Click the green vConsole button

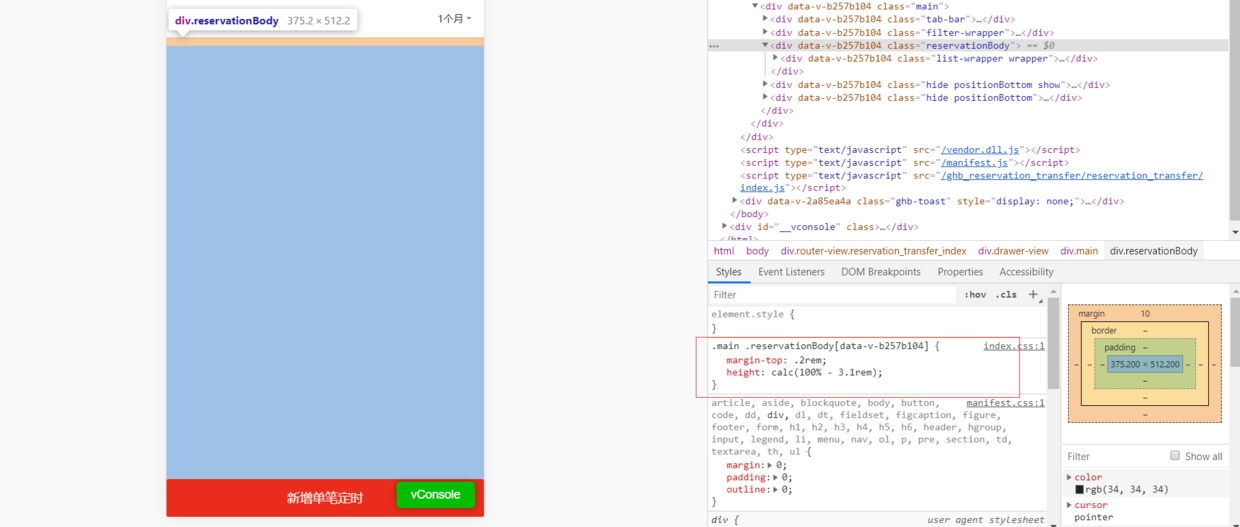point(435,495)
